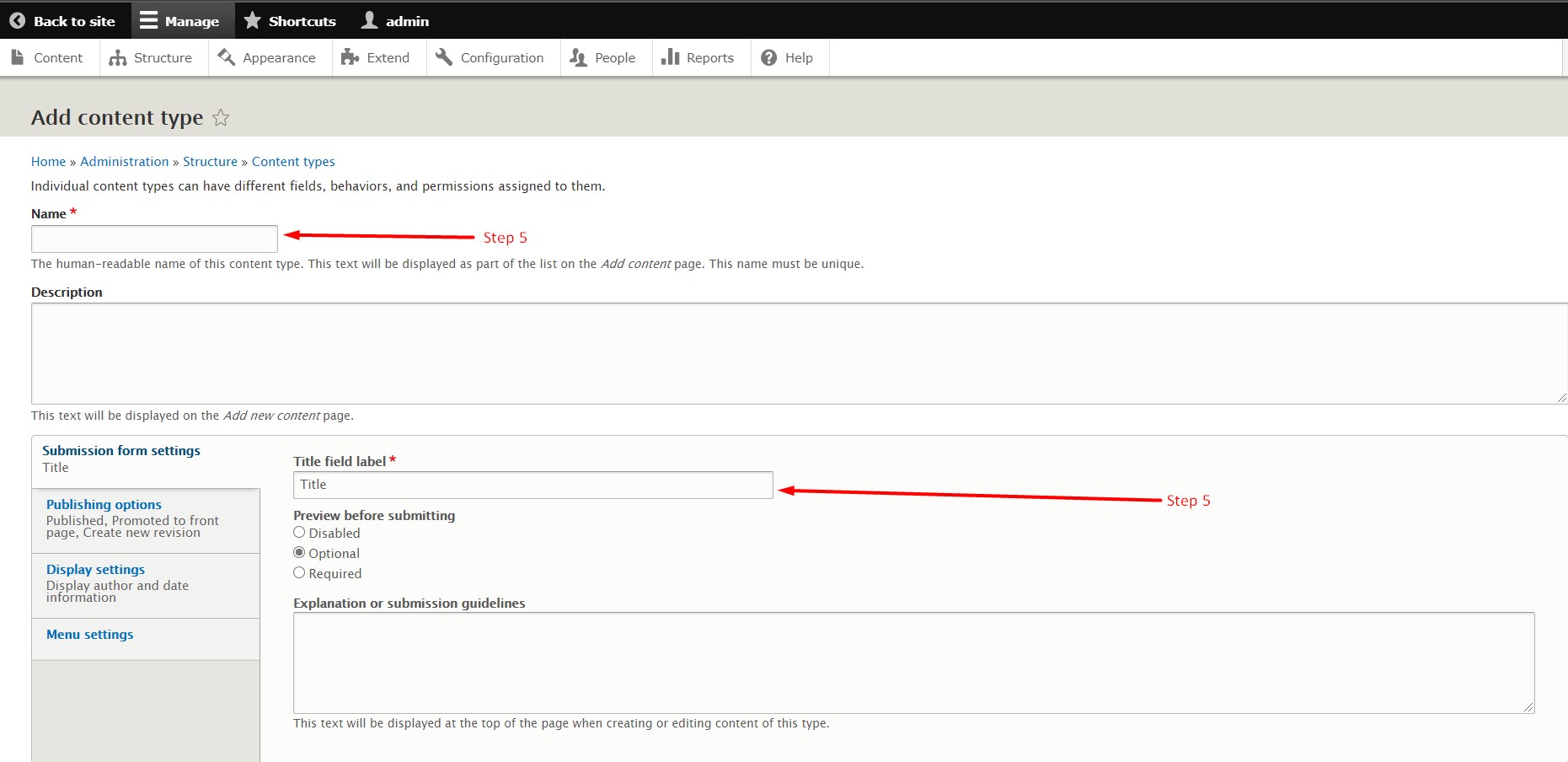Viewport: 1568px width, 762px height.
Task: Open the Configuration admin menu label
Action: pyautogui.click(x=502, y=58)
